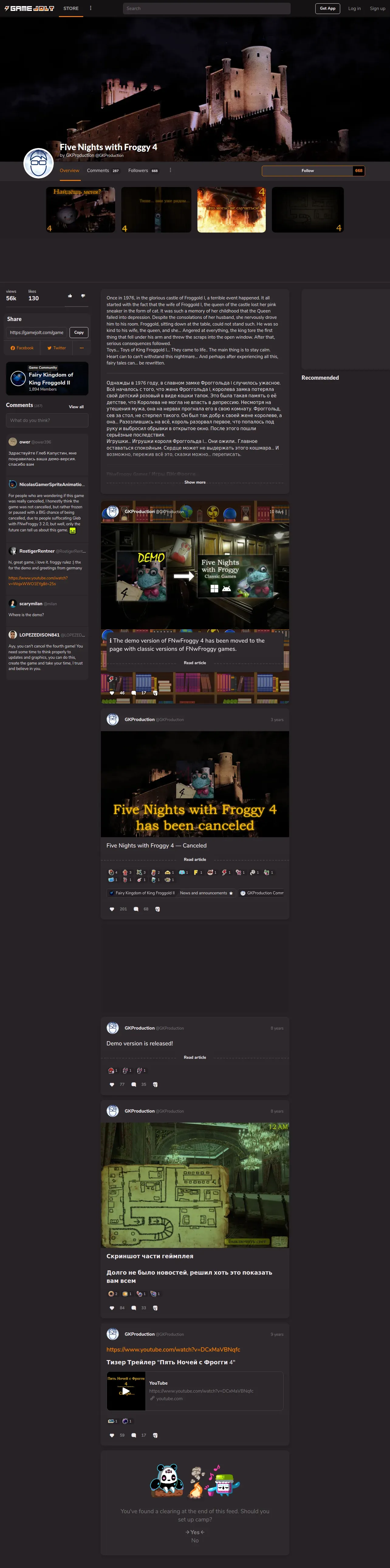Choose Yes to set up camp
Viewport: 390px width, 1568px height.
pyautogui.click(x=195, y=1532)
